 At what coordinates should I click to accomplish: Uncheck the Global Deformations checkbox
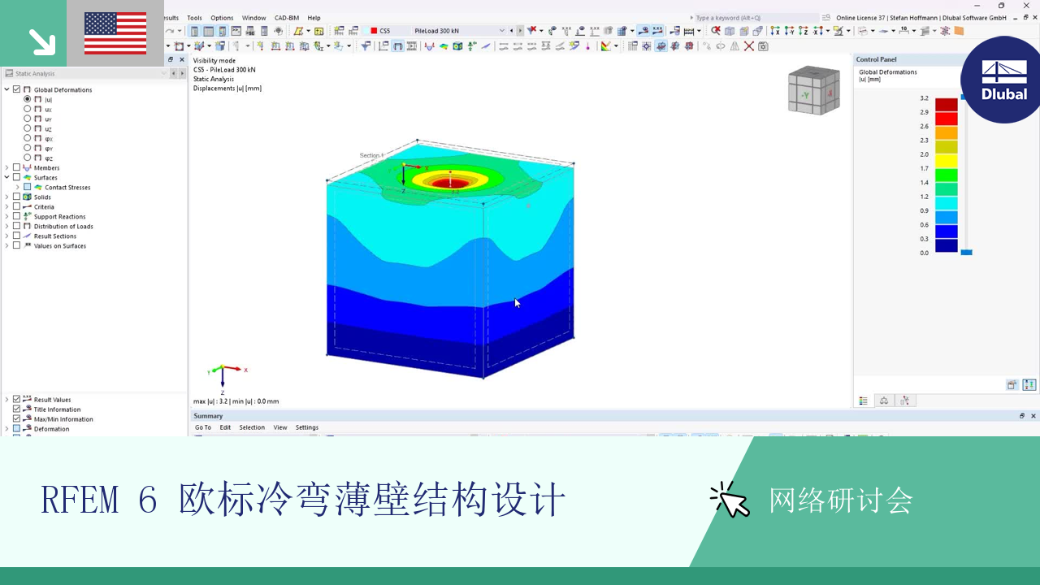pos(17,89)
